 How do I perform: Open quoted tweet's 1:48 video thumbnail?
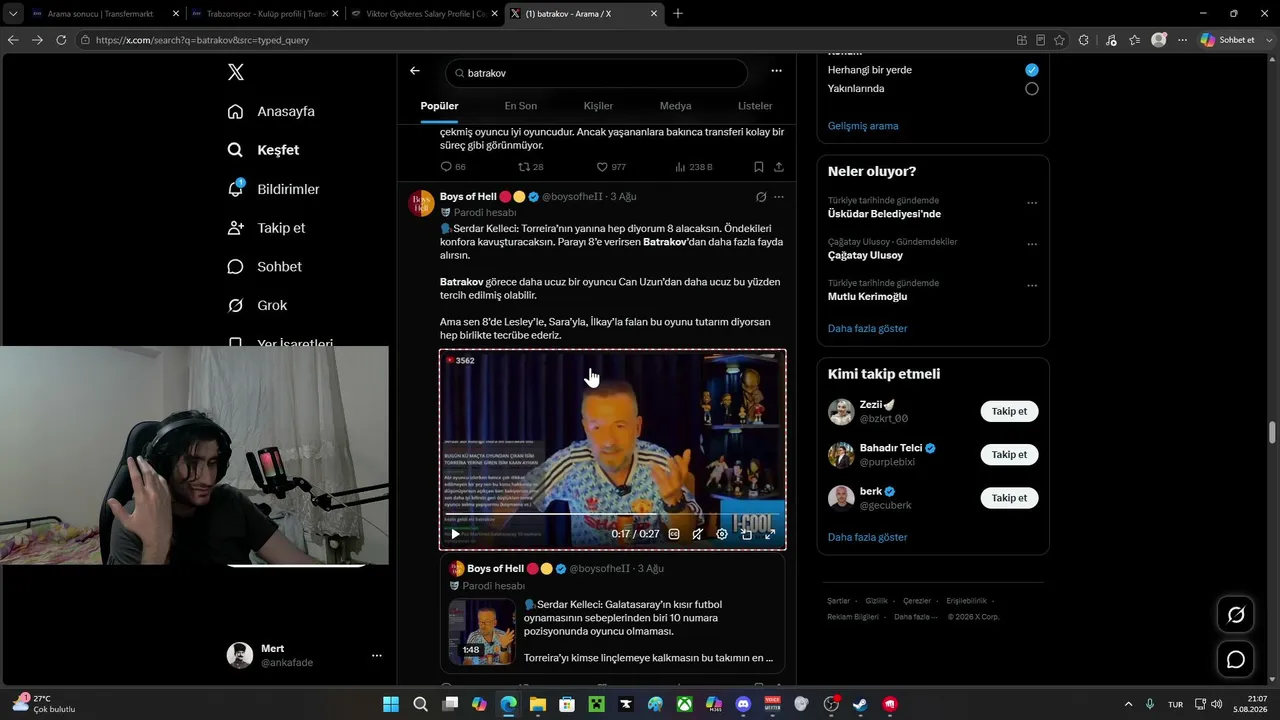pyautogui.click(x=482, y=632)
